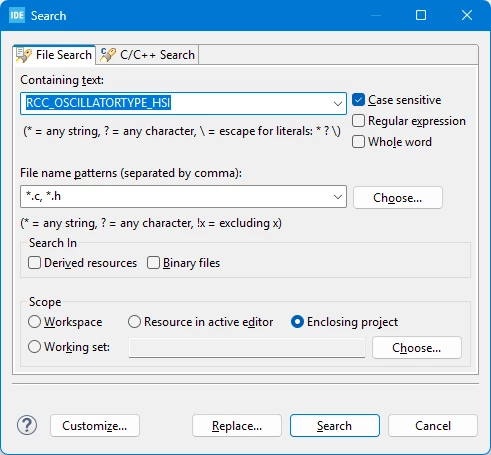
Task: Switch to the C/C++ Search tab
Action: (x=147, y=55)
